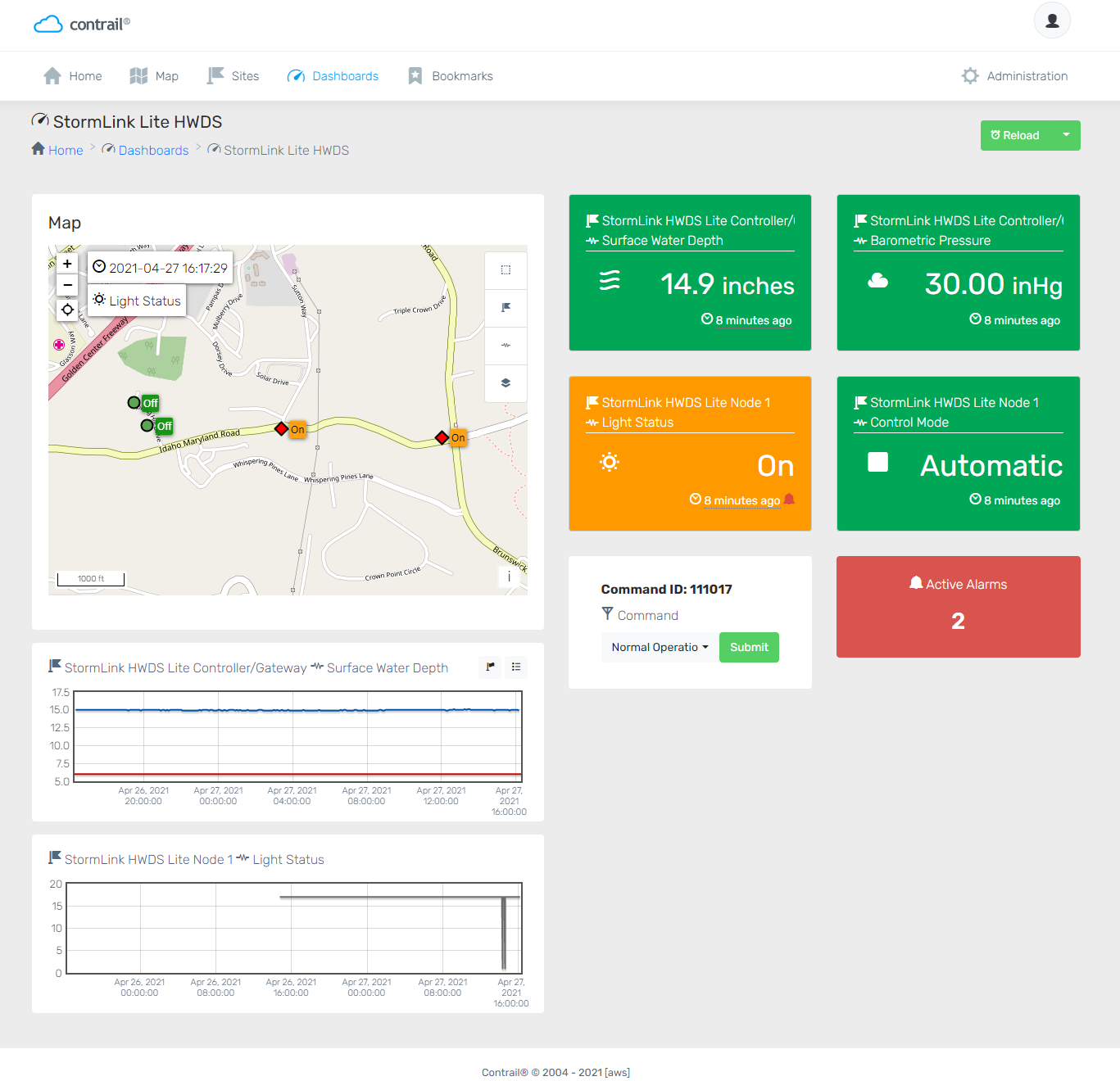The width and height of the screenshot is (1120, 1081).
Task: Click the 30.00 inHg pressure value
Action: click(x=994, y=284)
